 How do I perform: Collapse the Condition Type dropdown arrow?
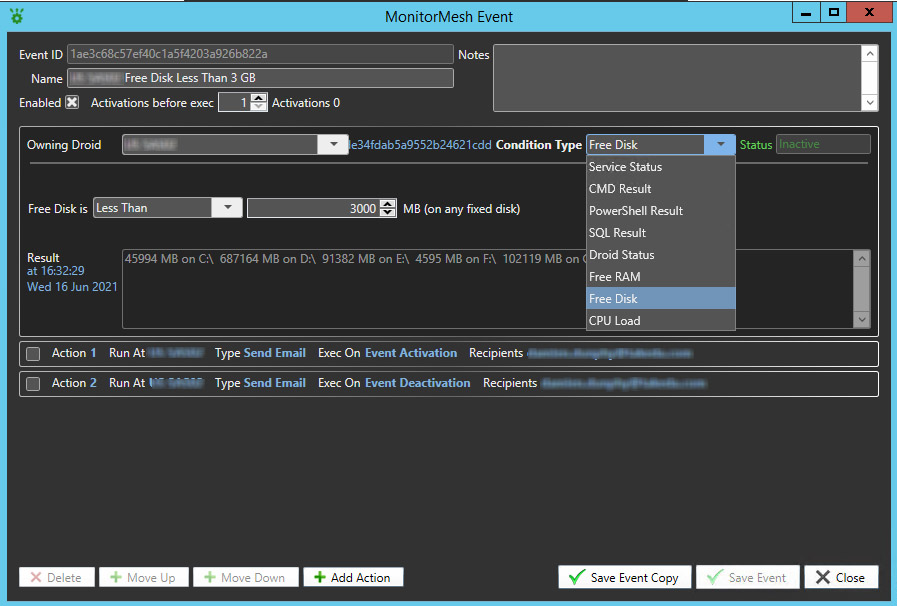(720, 144)
